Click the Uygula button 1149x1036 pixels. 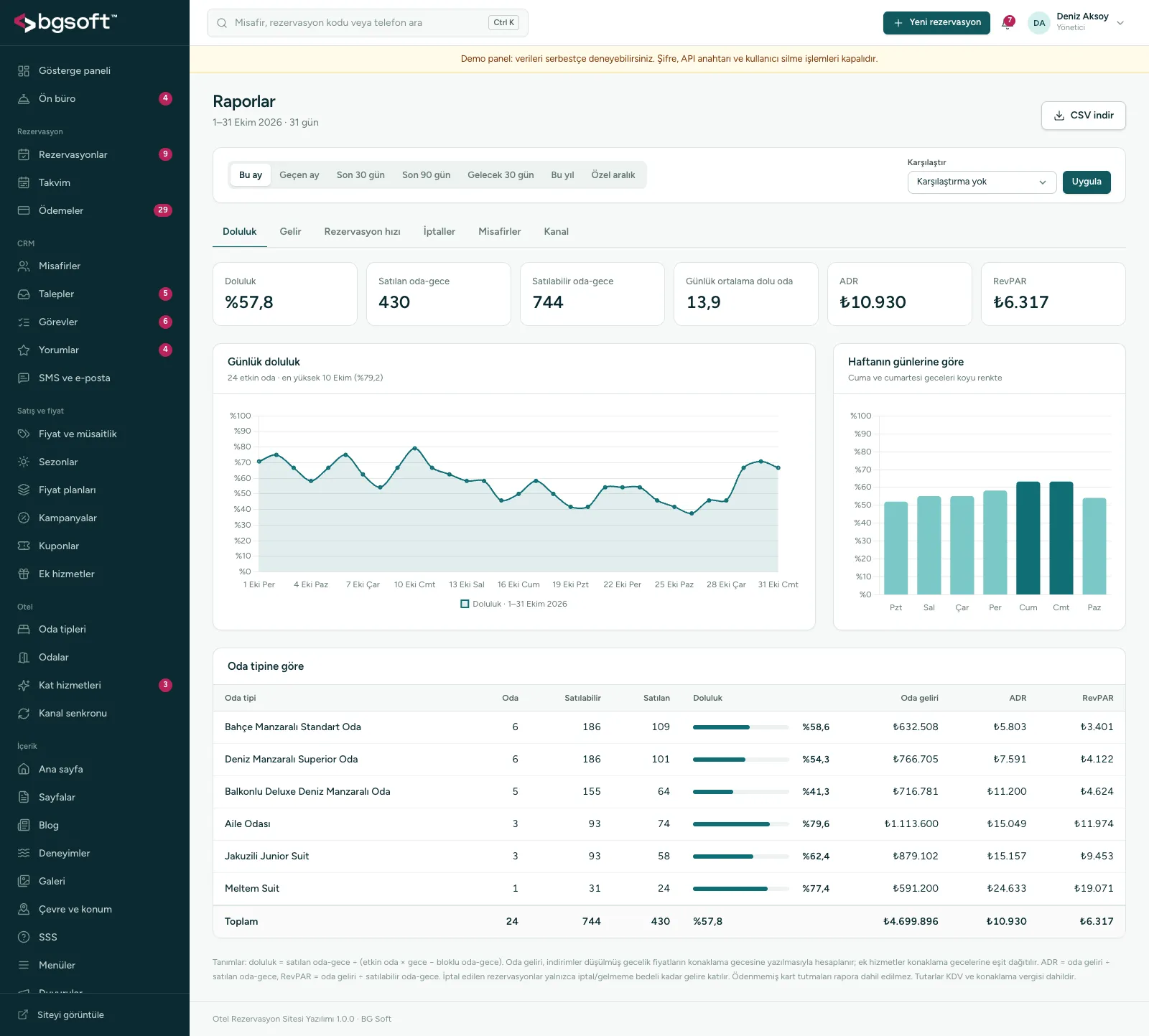1087,182
